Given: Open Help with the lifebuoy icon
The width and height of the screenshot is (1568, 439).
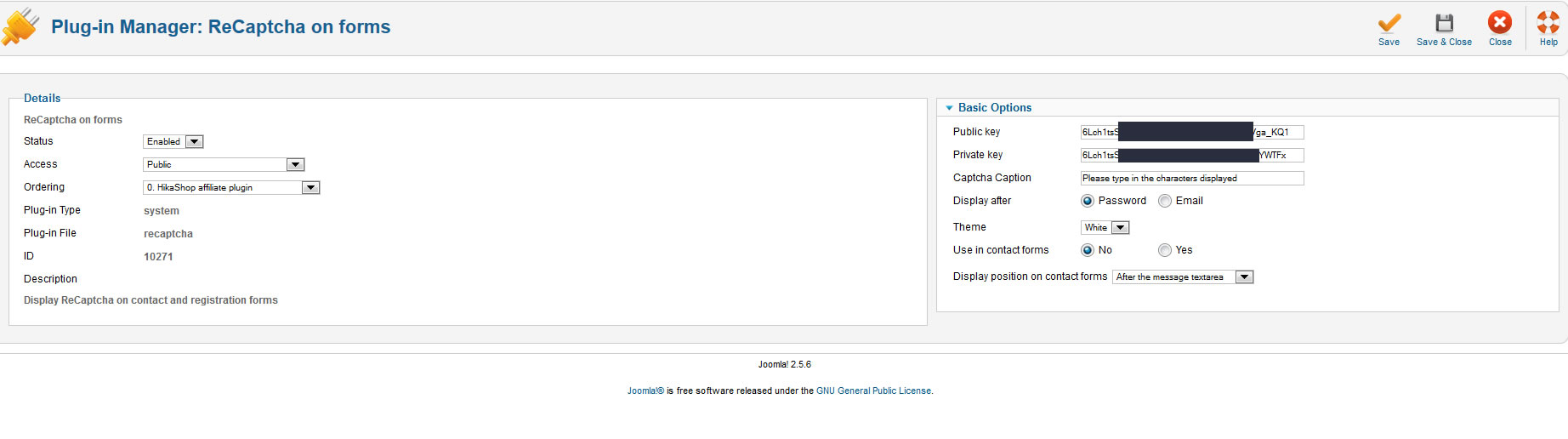Looking at the screenshot, I should (1548, 23).
